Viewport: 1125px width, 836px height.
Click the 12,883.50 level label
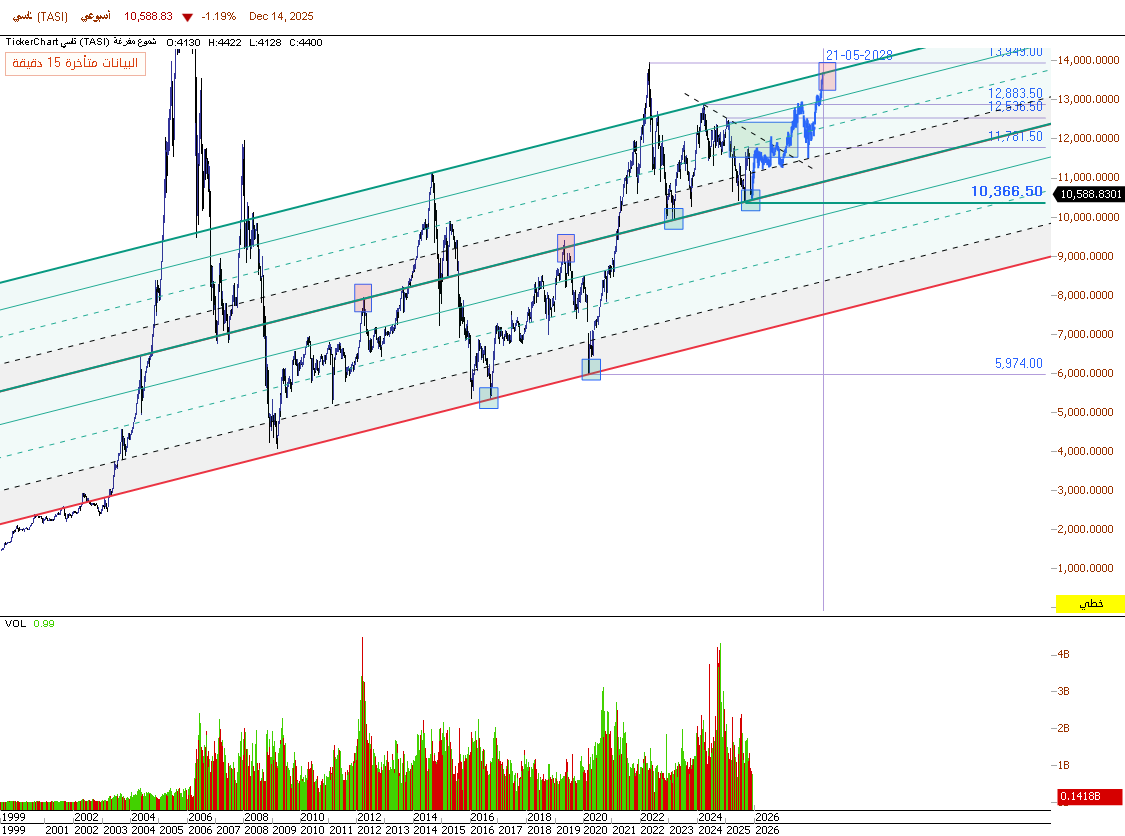click(x=1015, y=93)
